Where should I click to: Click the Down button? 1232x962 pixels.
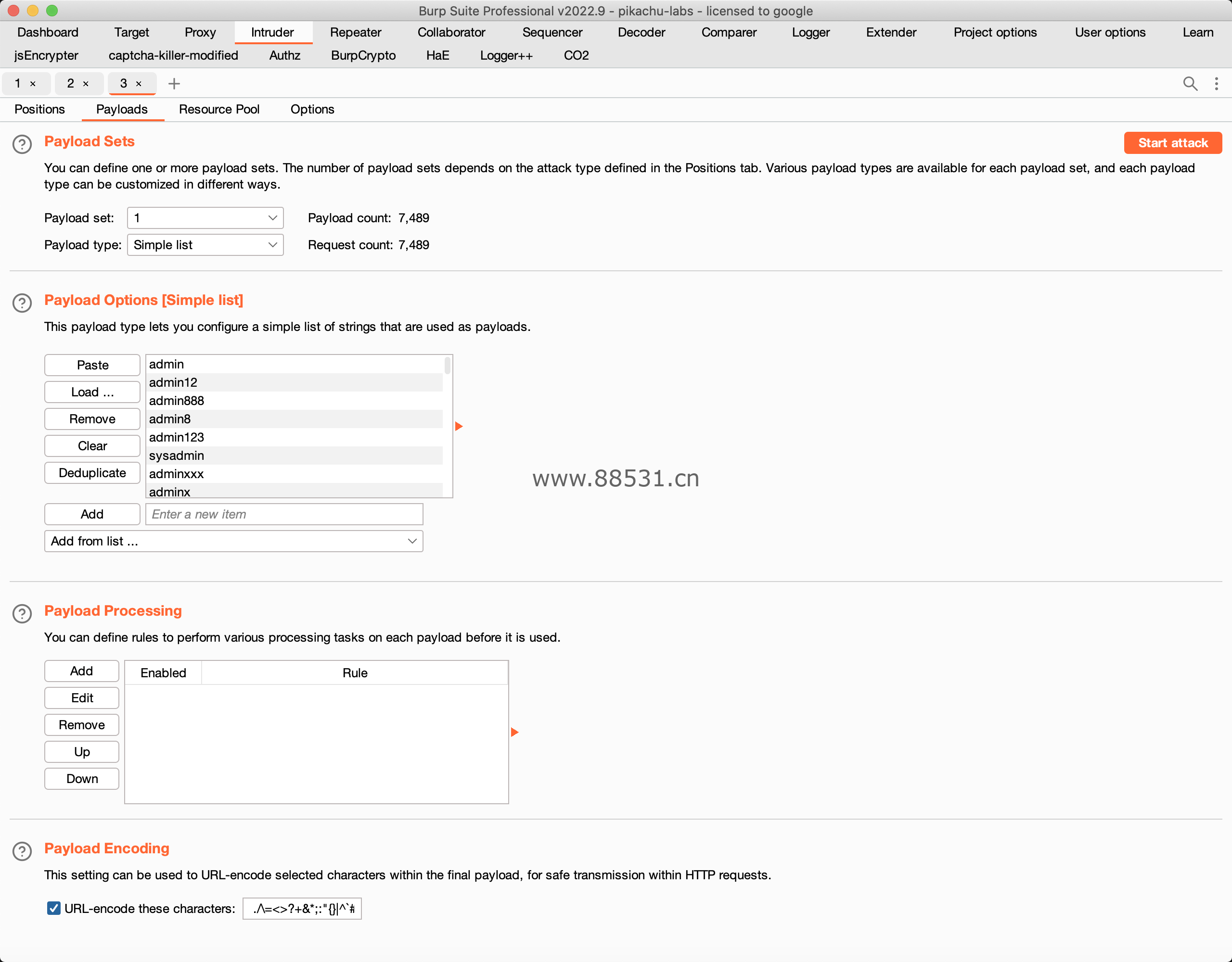pos(82,779)
